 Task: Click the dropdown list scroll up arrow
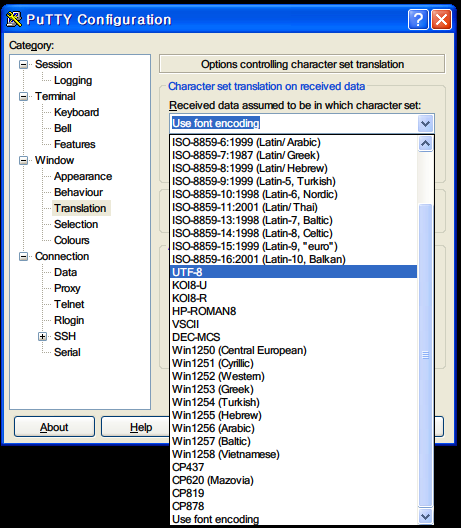pyautogui.click(x=425, y=144)
